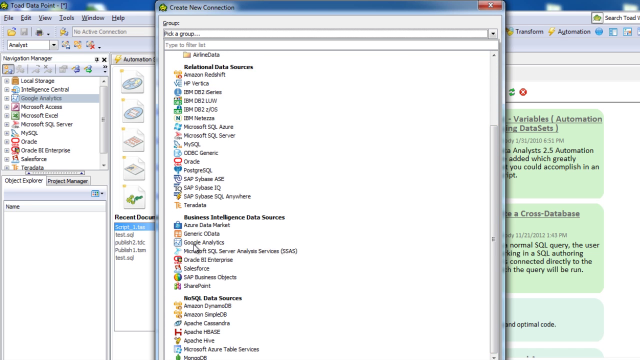Choose PostgreSQL data source
Viewport: 640px width, 360px height.
coord(198,170)
